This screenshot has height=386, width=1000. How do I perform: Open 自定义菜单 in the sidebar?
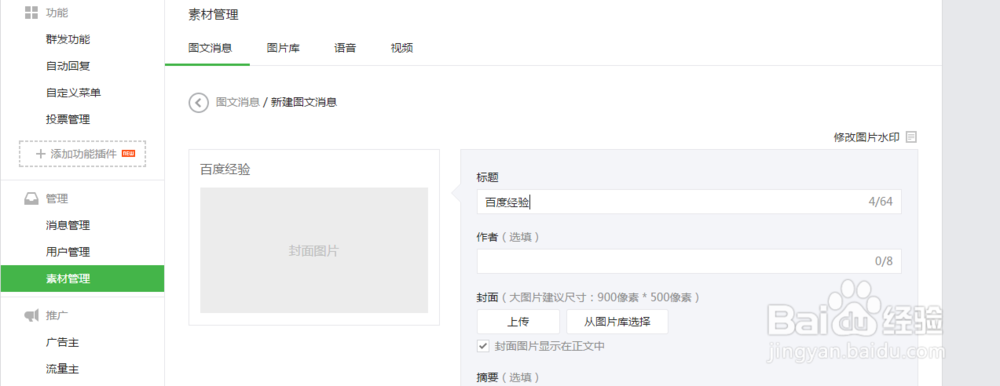click(73, 93)
